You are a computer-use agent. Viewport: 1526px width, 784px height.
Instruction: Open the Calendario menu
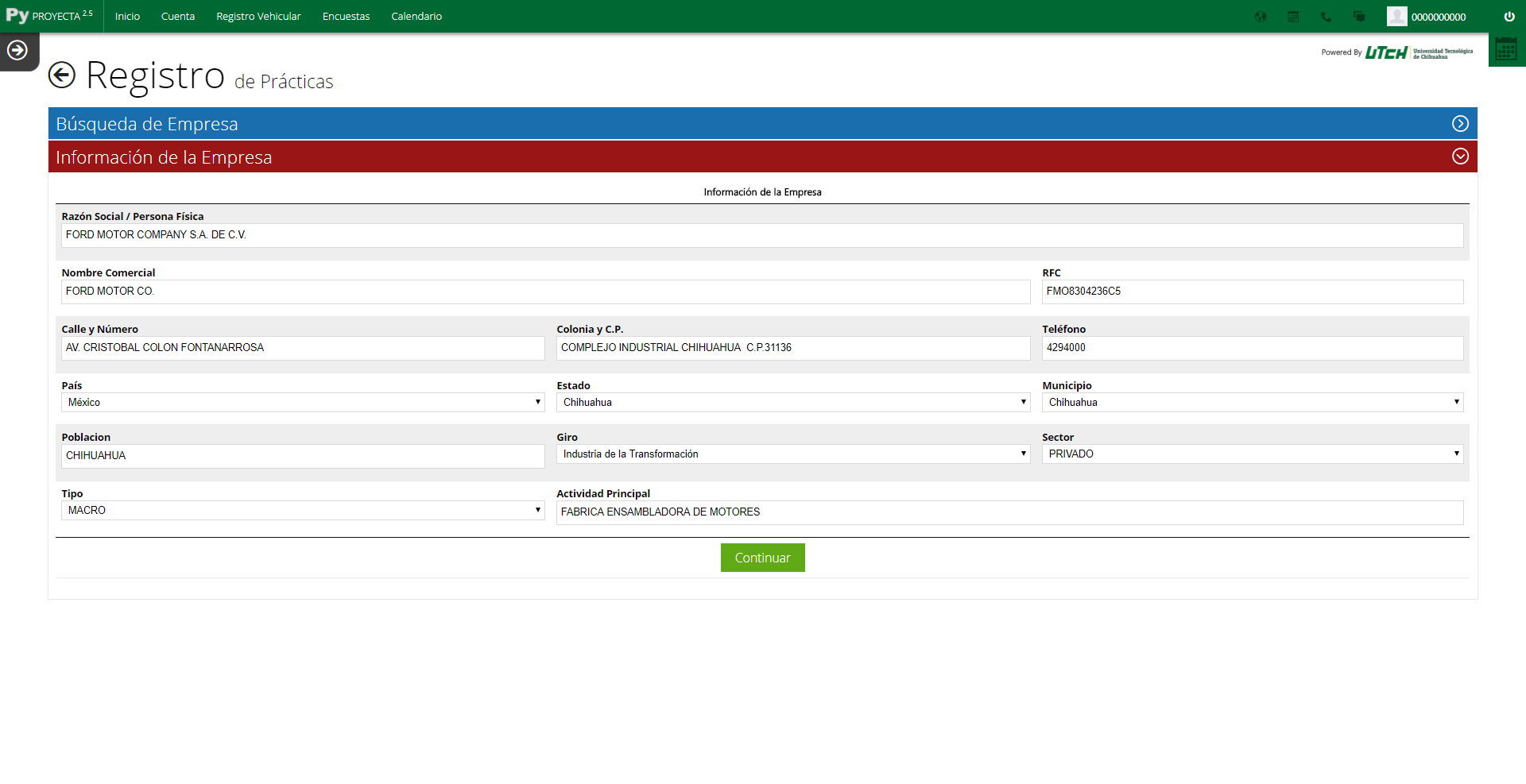tap(416, 17)
